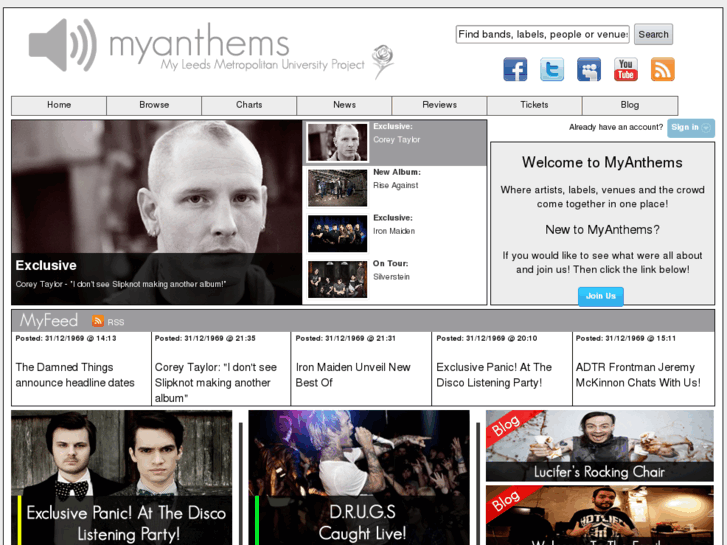
Task: Open the Reviews menu item
Action: (x=440, y=105)
